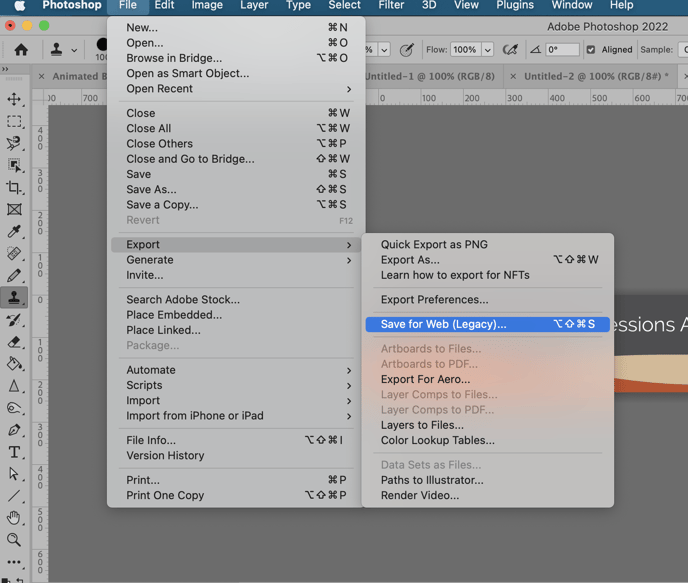The width and height of the screenshot is (688, 583).
Task: Close the Animated document tab
Action: click(41, 76)
